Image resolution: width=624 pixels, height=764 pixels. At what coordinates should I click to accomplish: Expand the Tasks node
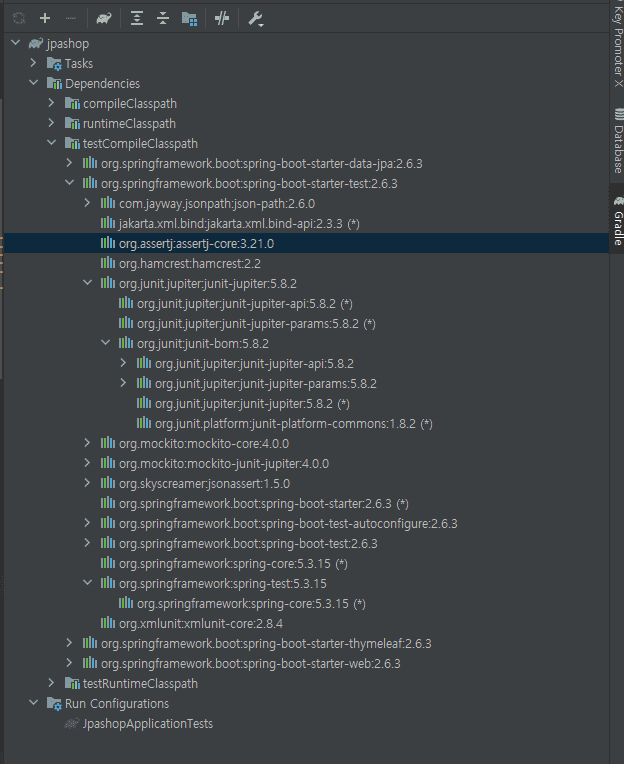click(x=33, y=63)
